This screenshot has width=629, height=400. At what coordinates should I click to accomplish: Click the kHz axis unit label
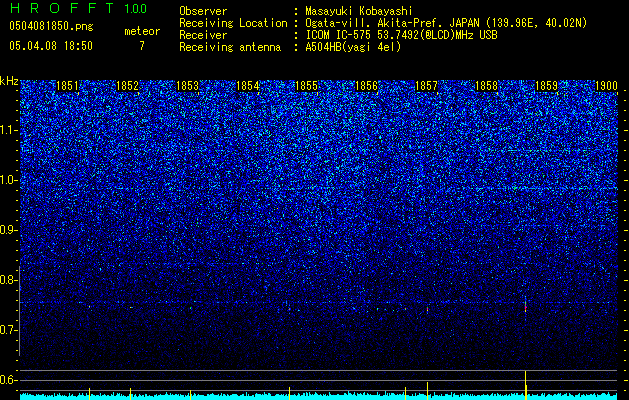coord(9,81)
